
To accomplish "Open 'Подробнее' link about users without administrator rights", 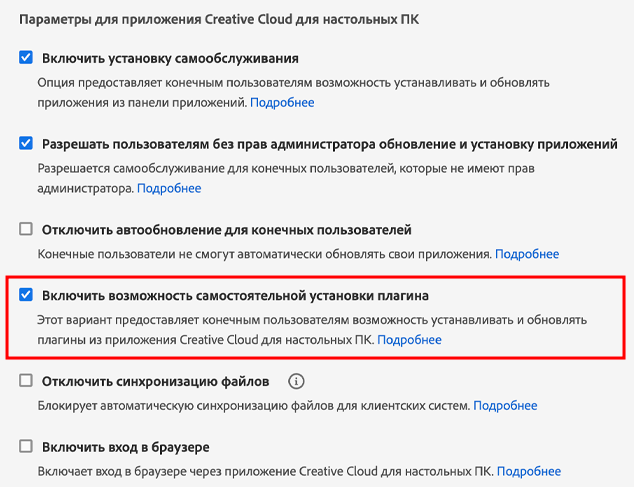I will coord(169,188).
